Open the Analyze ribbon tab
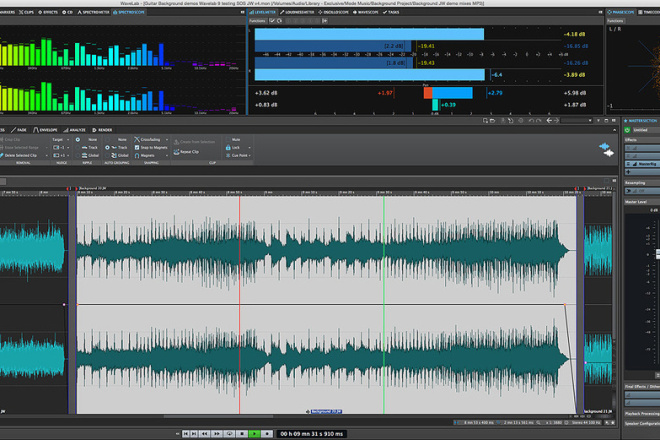 pyautogui.click(x=74, y=130)
